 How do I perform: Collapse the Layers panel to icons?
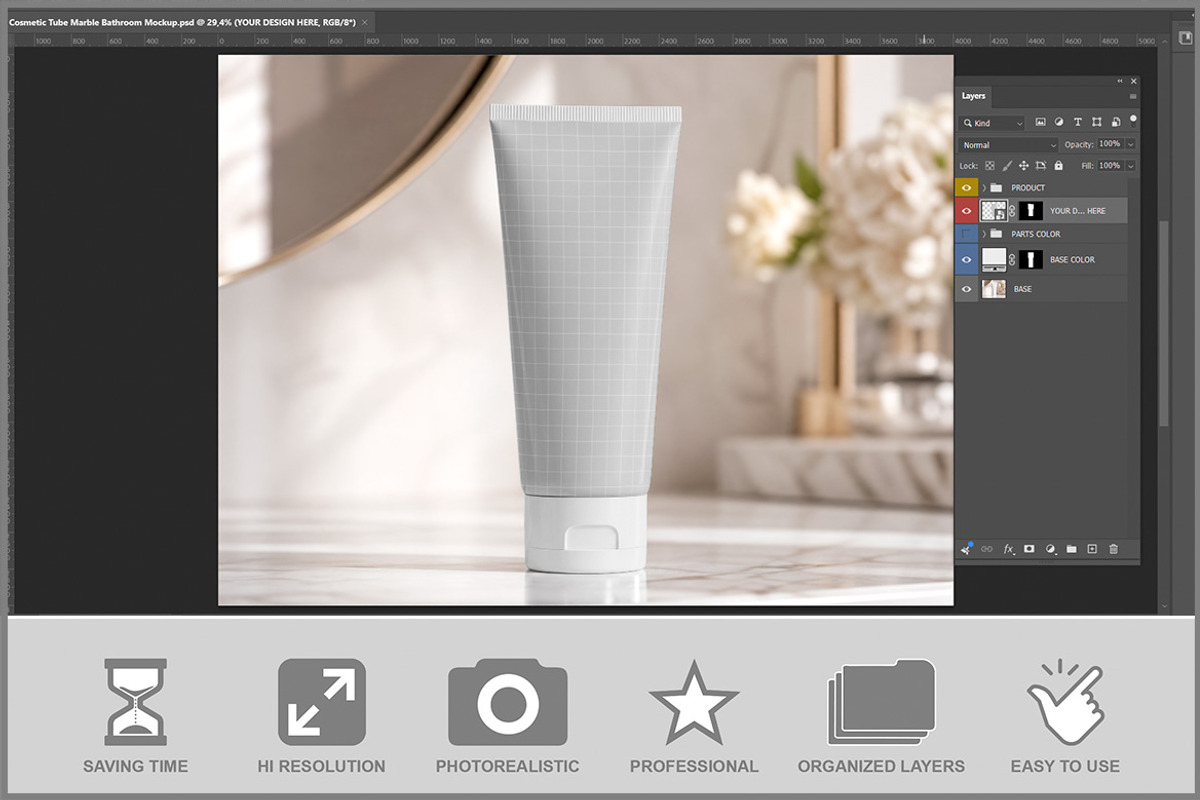(1120, 81)
